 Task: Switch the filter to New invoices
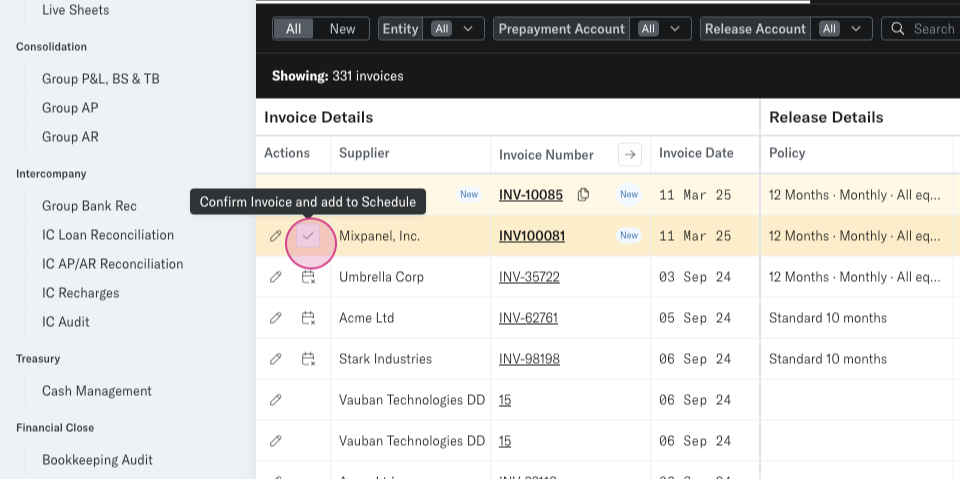pos(342,29)
